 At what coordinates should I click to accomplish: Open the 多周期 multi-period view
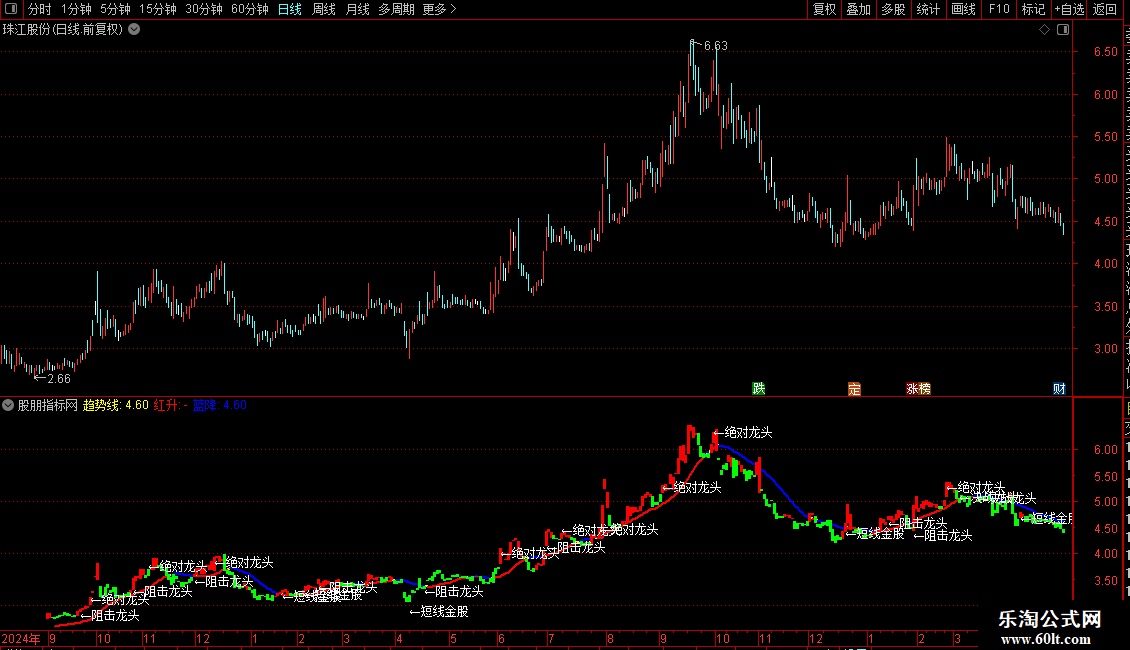[x=396, y=9]
